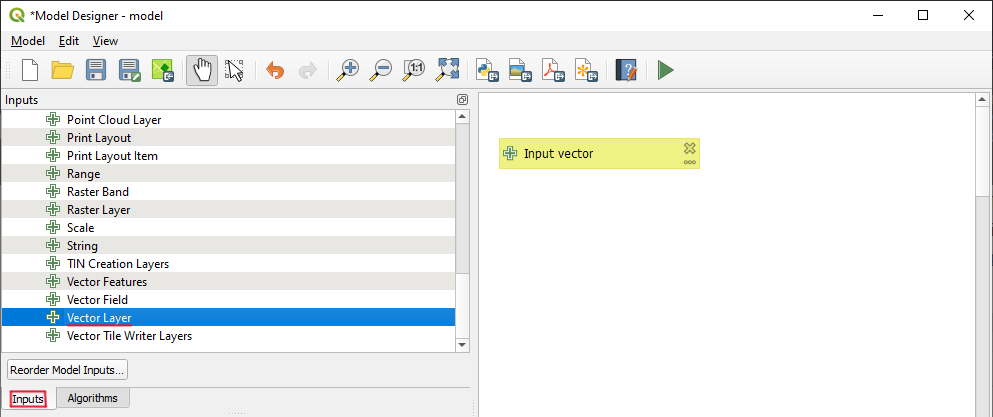The image size is (993, 417).
Task: Zoom out on the model canvas
Action: click(381, 70)
